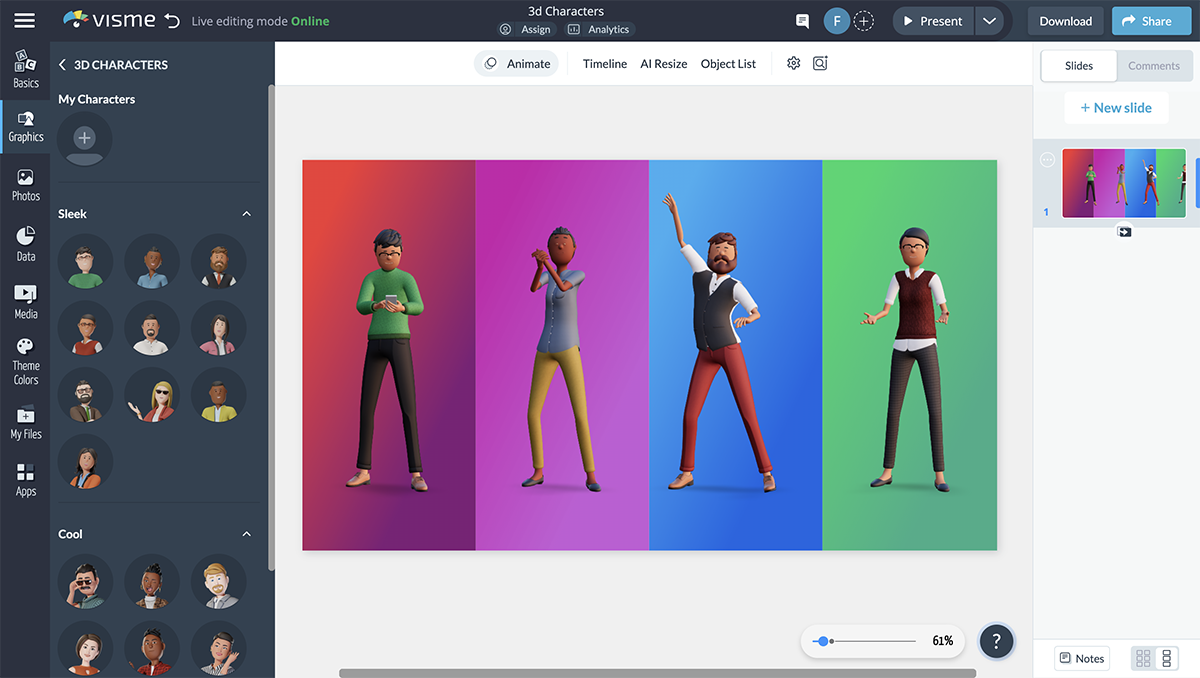Add a New slide
This screenshot has height=678, width=1200.
(x=1116, y=108)
